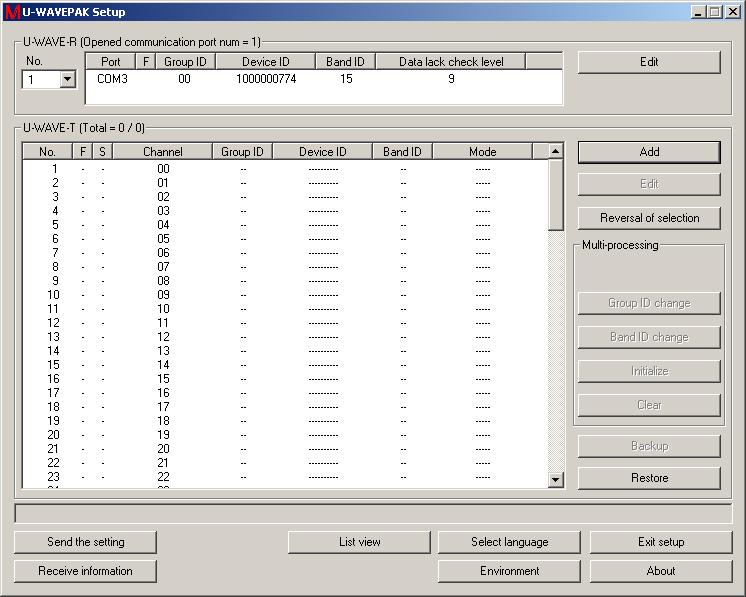Open Environment settings

coord(509,571)
